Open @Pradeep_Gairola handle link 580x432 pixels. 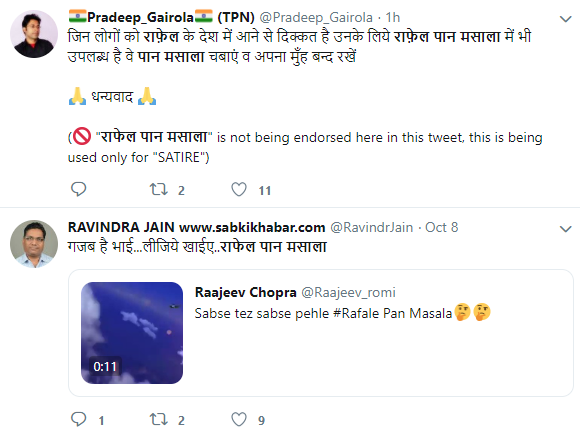coord(316,17)
